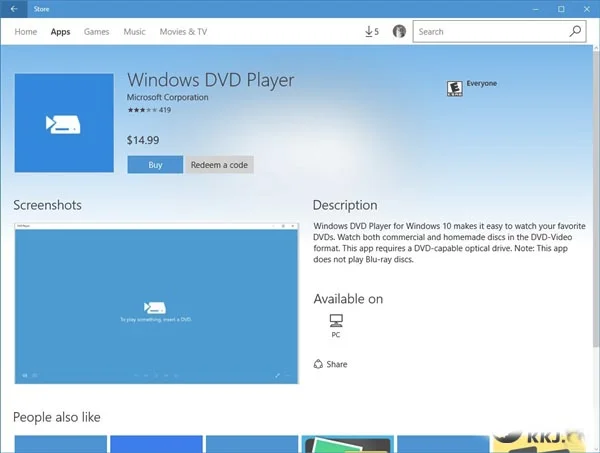Click the Available on heading

(x=348, y=299)
